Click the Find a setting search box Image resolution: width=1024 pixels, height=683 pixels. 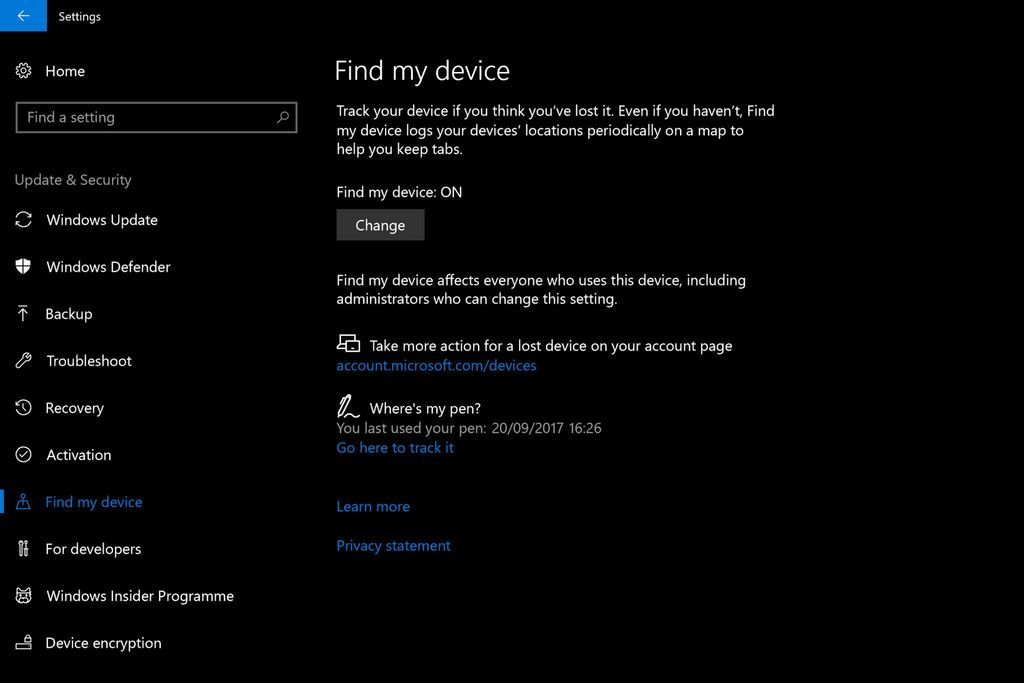coord(156,117)
